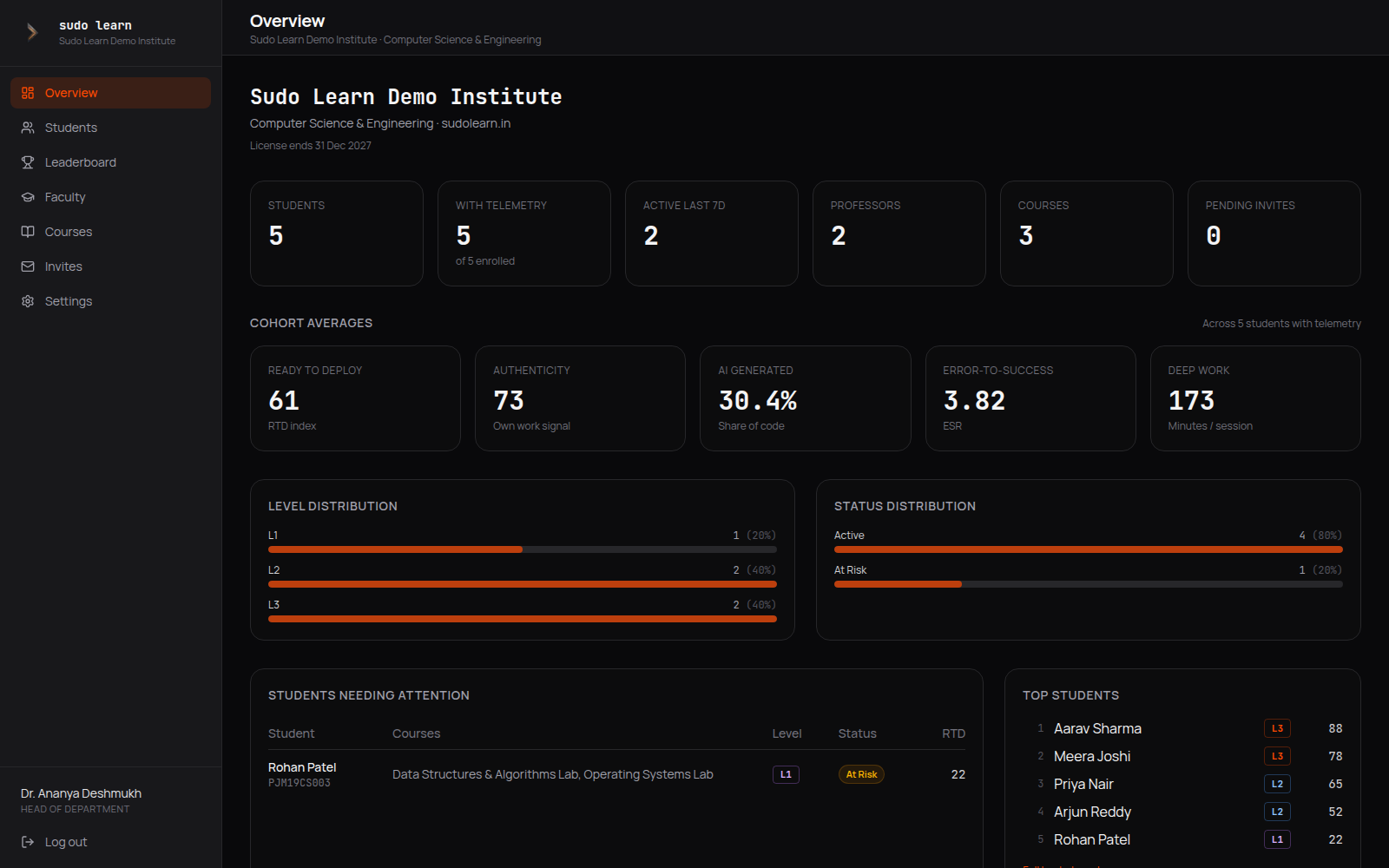Open Meera Joshi in Top Students
The height and width of the screenshot is (868, 1389).
pyautogui.click(x=1092, y=756)
